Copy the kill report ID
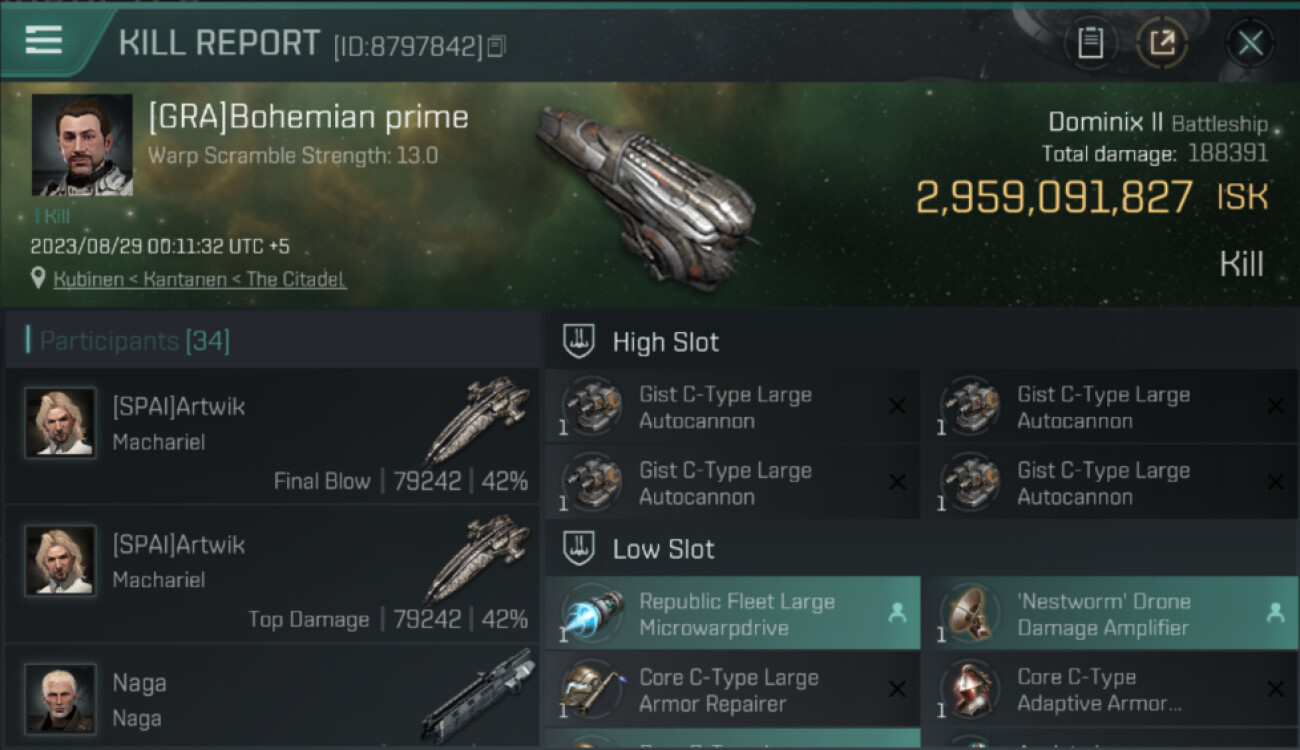Viewport: 1300px width, 750px height. pyautogui.click(x=497, y=46)
